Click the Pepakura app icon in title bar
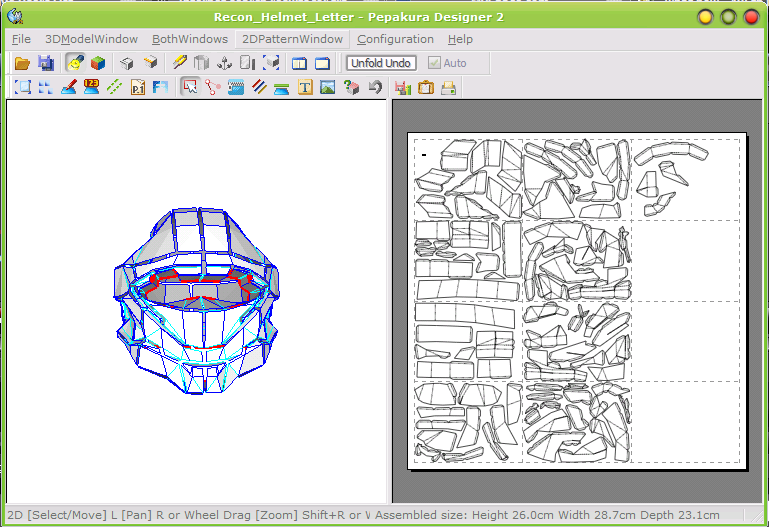 (x=16, y=17)
